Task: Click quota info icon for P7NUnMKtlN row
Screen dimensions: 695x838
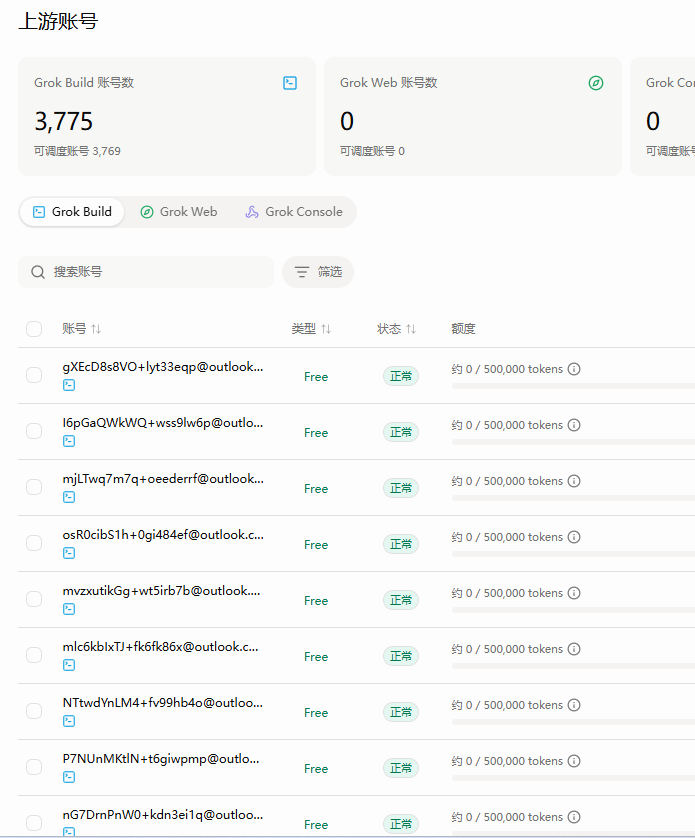Action: tap(574, 761)
